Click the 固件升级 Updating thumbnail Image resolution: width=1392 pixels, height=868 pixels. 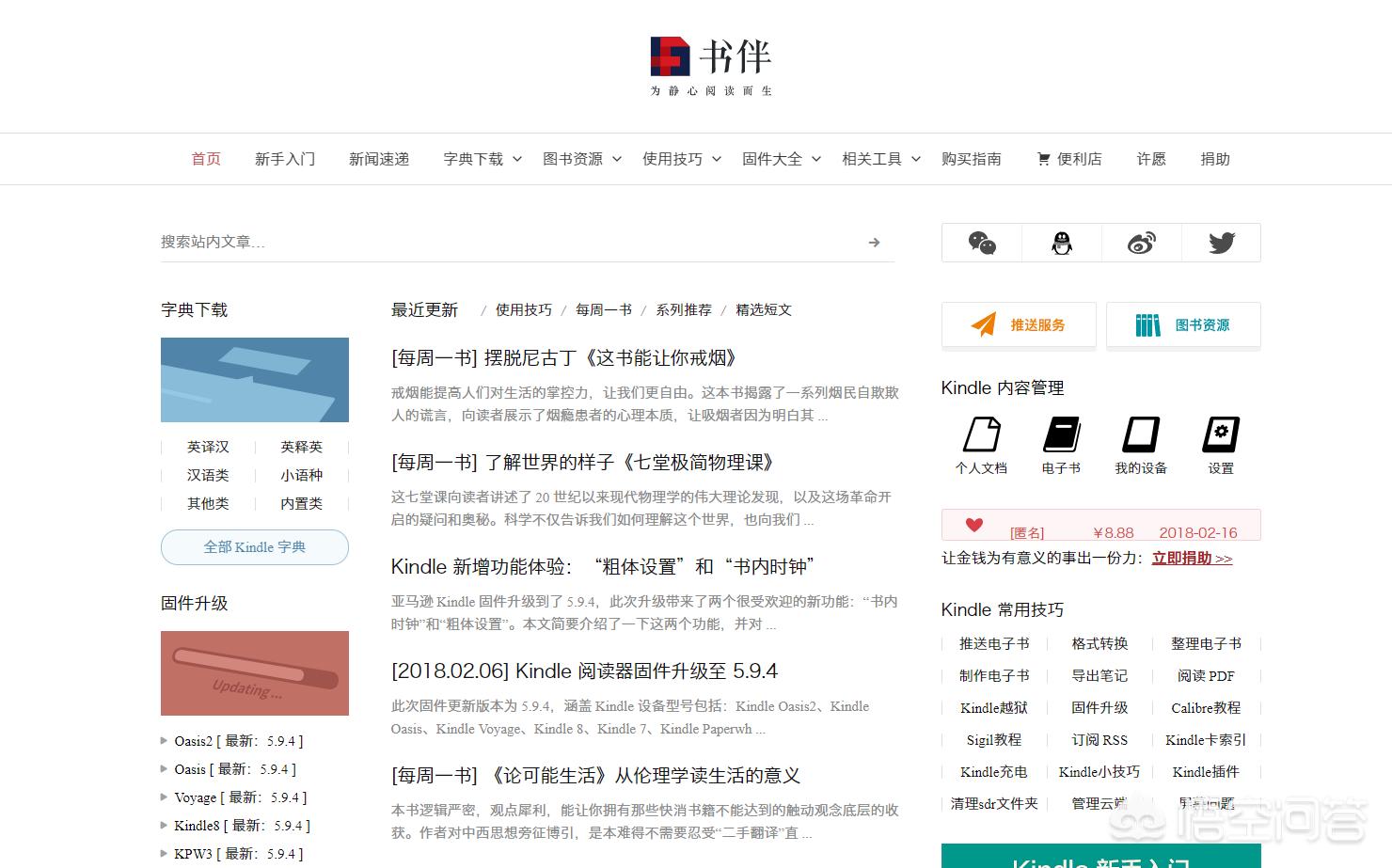point(255,673)
